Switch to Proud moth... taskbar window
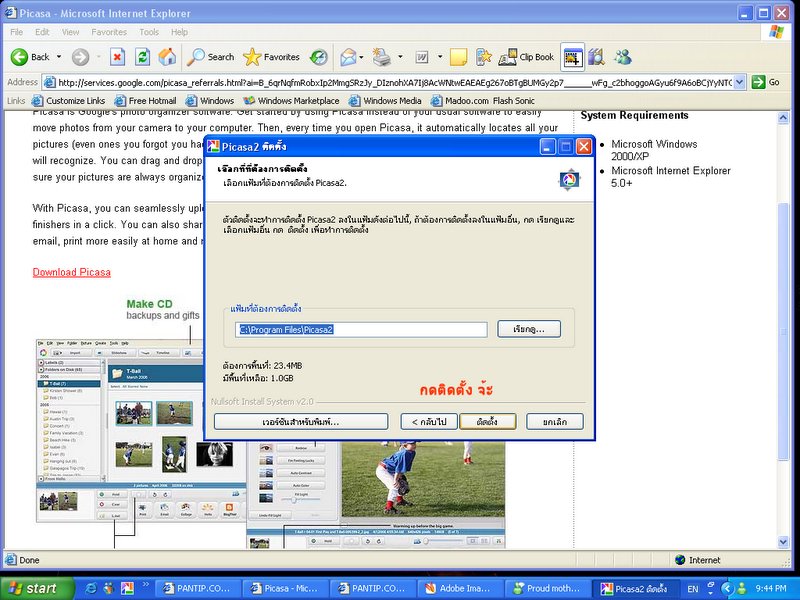Image resolution: width=800 pixels, height=600 pixels. (547, 588)
